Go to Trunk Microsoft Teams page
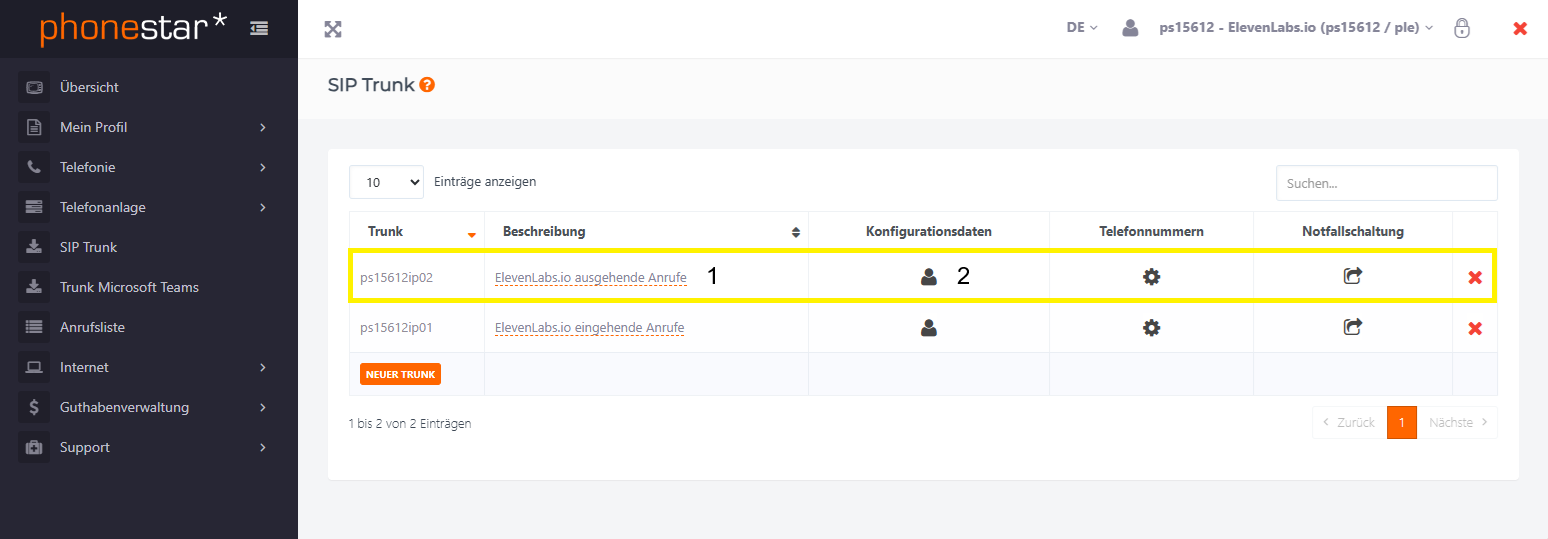This screenshot has width=1548, height=539. point(129,287)
